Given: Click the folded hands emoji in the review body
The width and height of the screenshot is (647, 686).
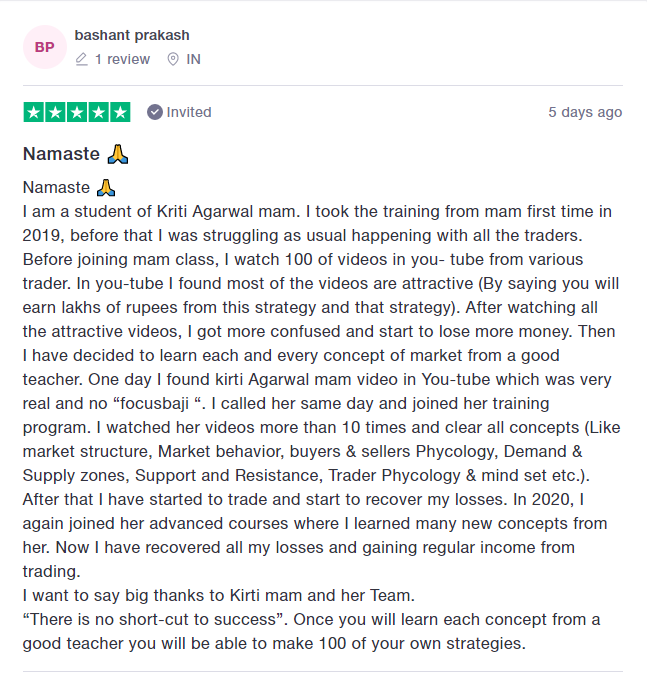Looking at the screenshot, I should point(106,188).
